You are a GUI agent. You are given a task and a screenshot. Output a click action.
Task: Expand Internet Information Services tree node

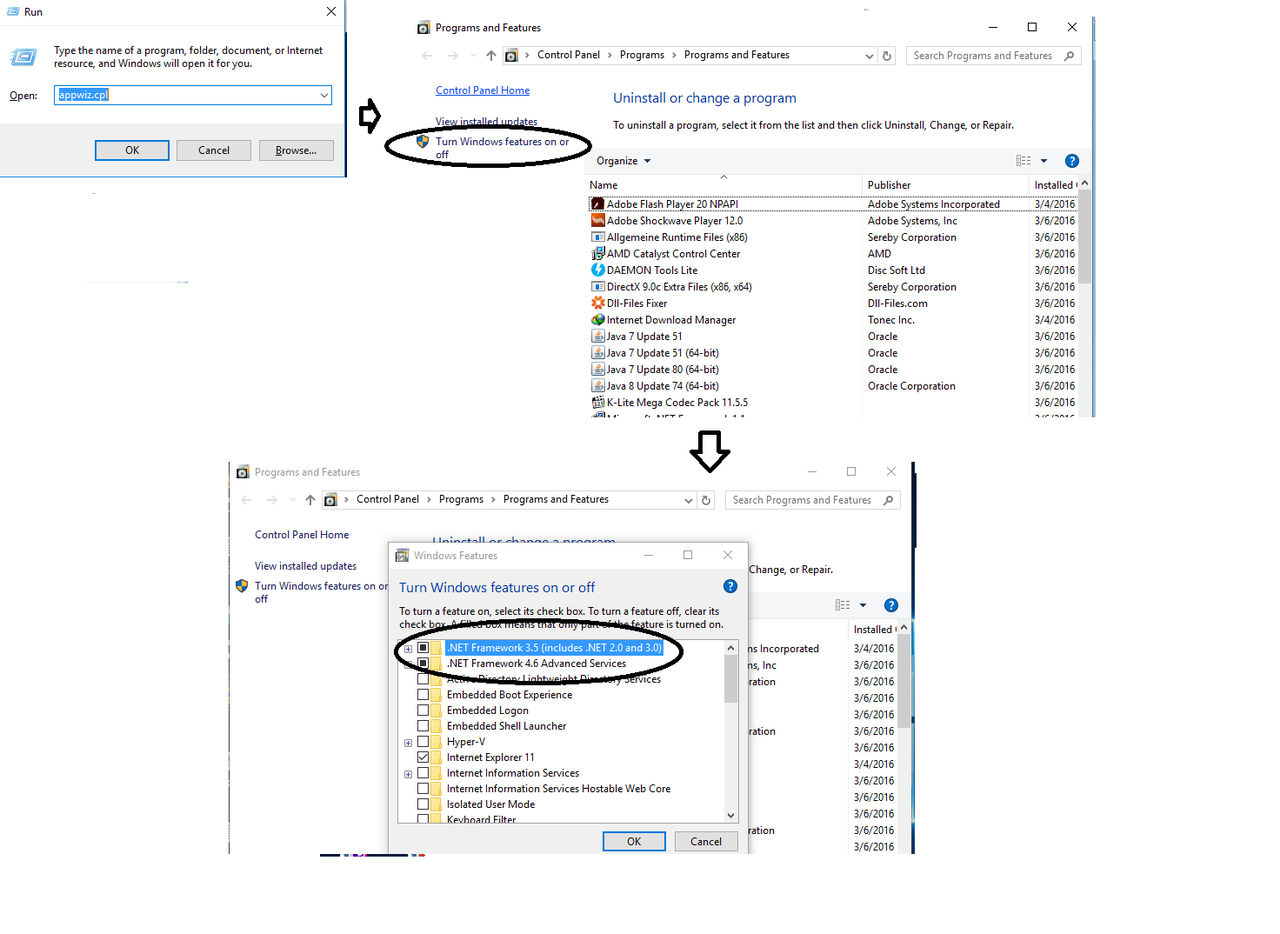(408, 774)
